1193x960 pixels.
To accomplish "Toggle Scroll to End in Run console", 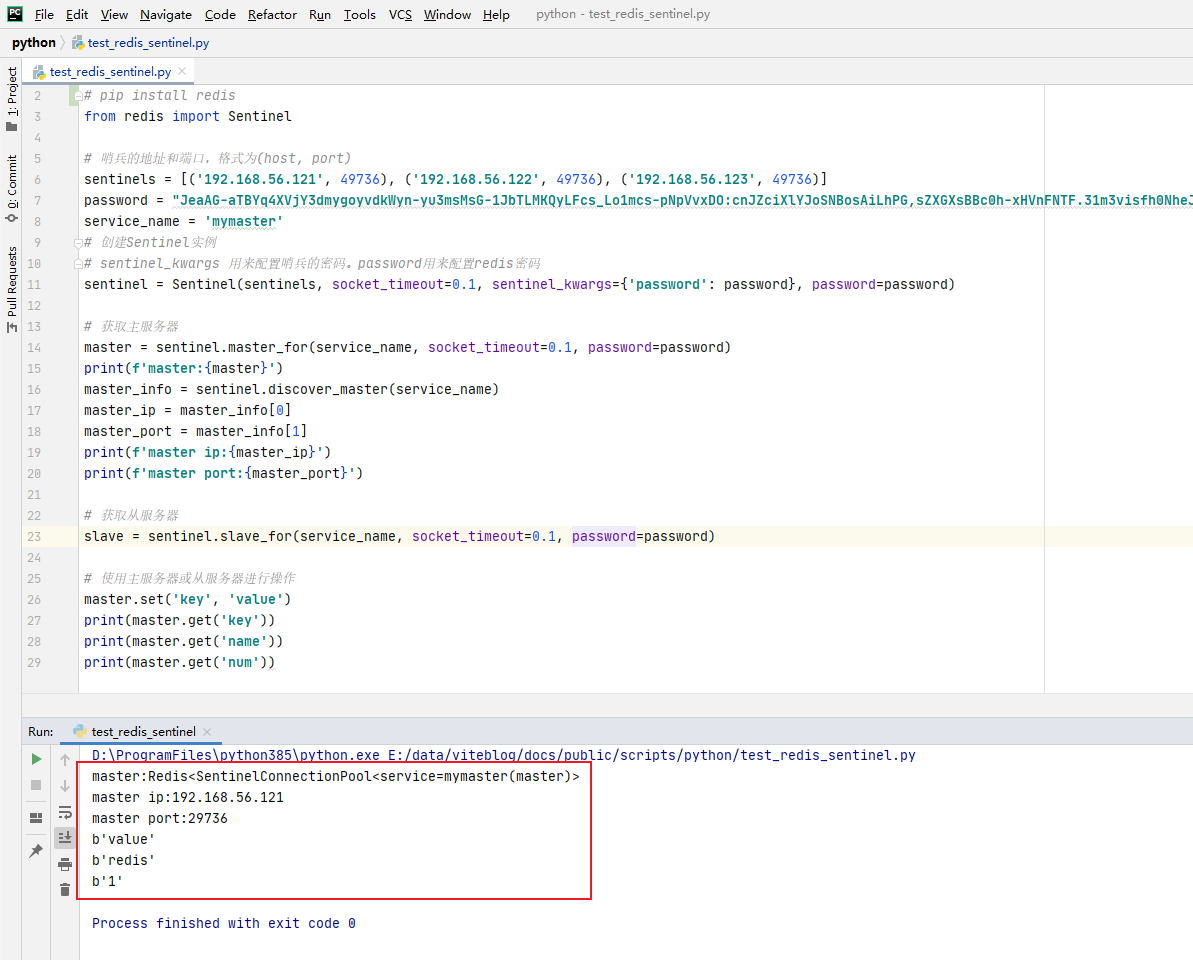I will (65, 838).
